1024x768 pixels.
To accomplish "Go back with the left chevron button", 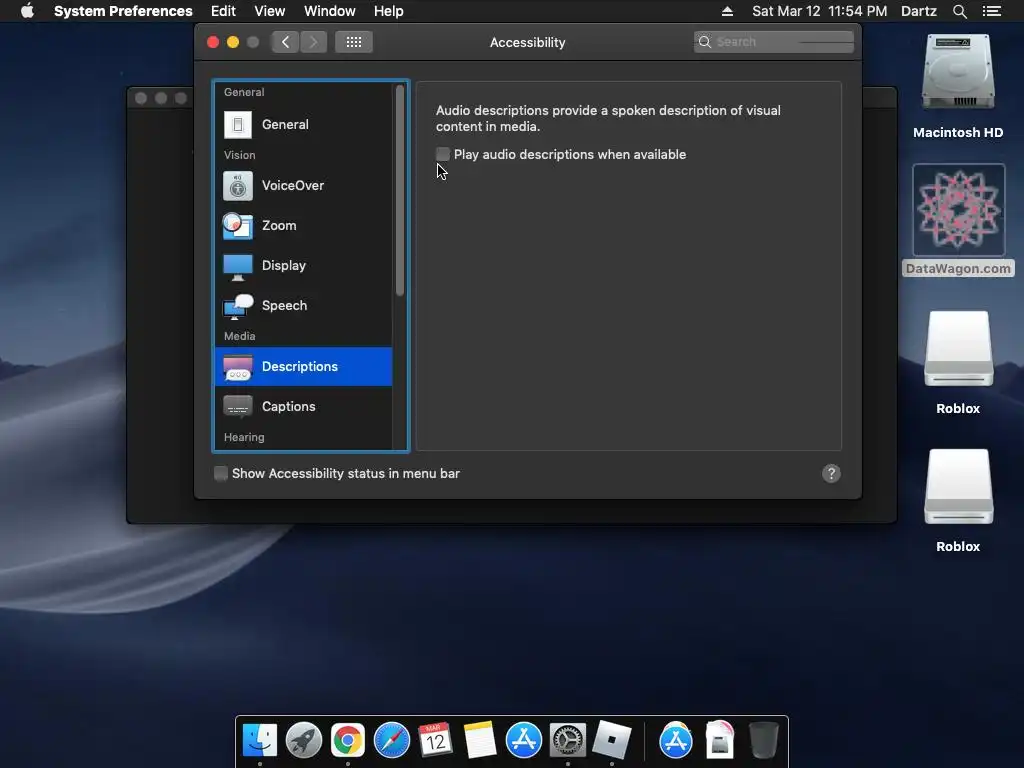I will point(285,42).
